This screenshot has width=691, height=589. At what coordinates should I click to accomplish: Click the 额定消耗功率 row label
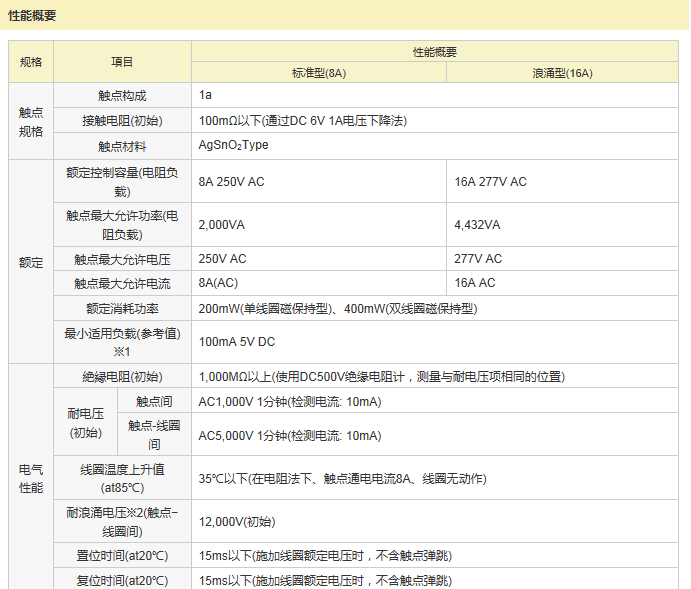click(x=122, y=308)
